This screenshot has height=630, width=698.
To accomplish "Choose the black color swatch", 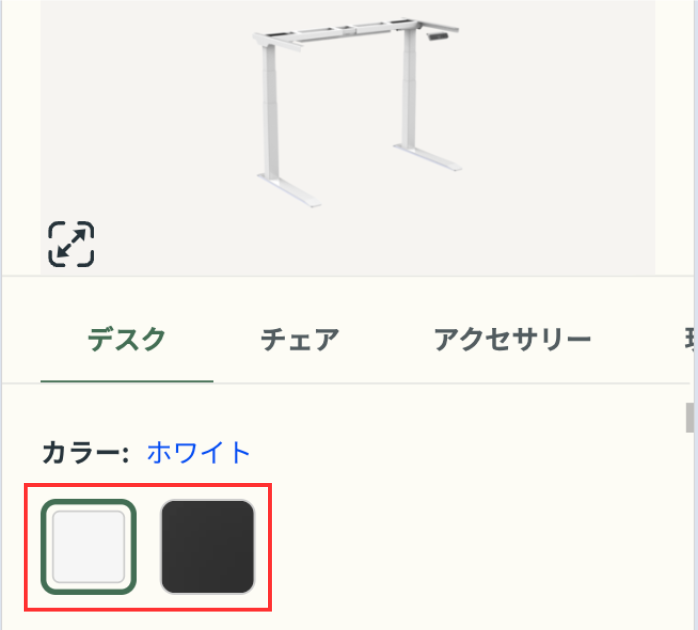I will pyautogui.click(x=208, y=547).
